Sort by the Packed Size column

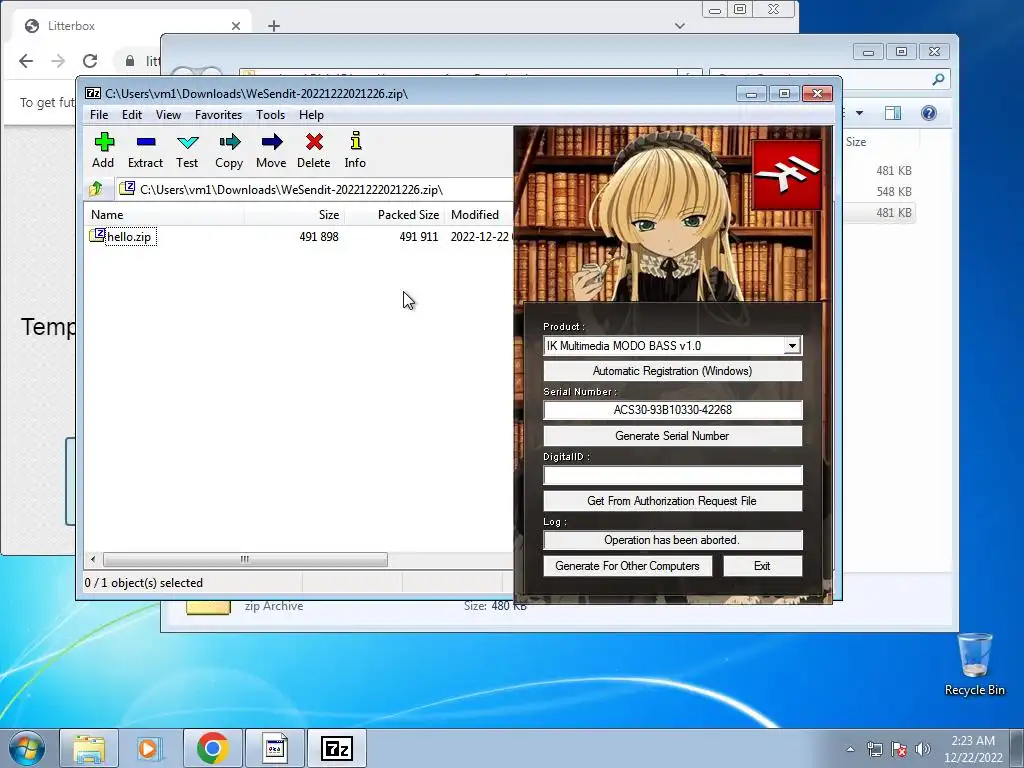click(x=394, y=215)
